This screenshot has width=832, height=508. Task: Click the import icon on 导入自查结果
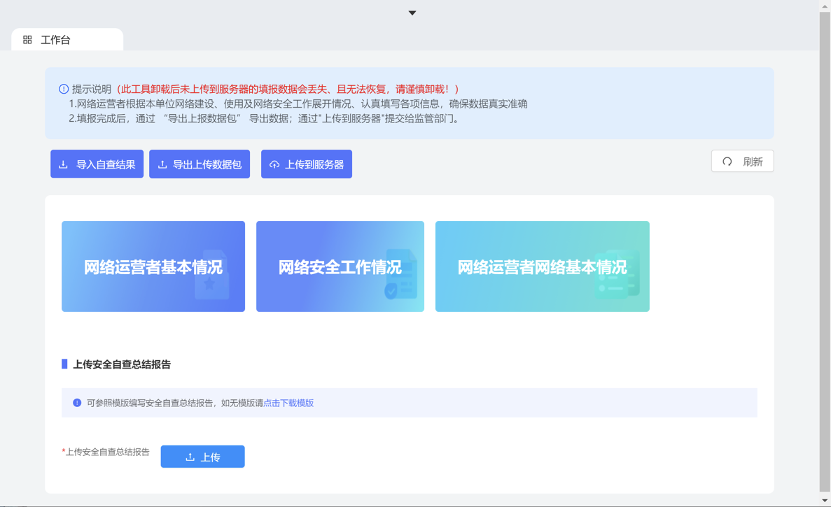64,164
